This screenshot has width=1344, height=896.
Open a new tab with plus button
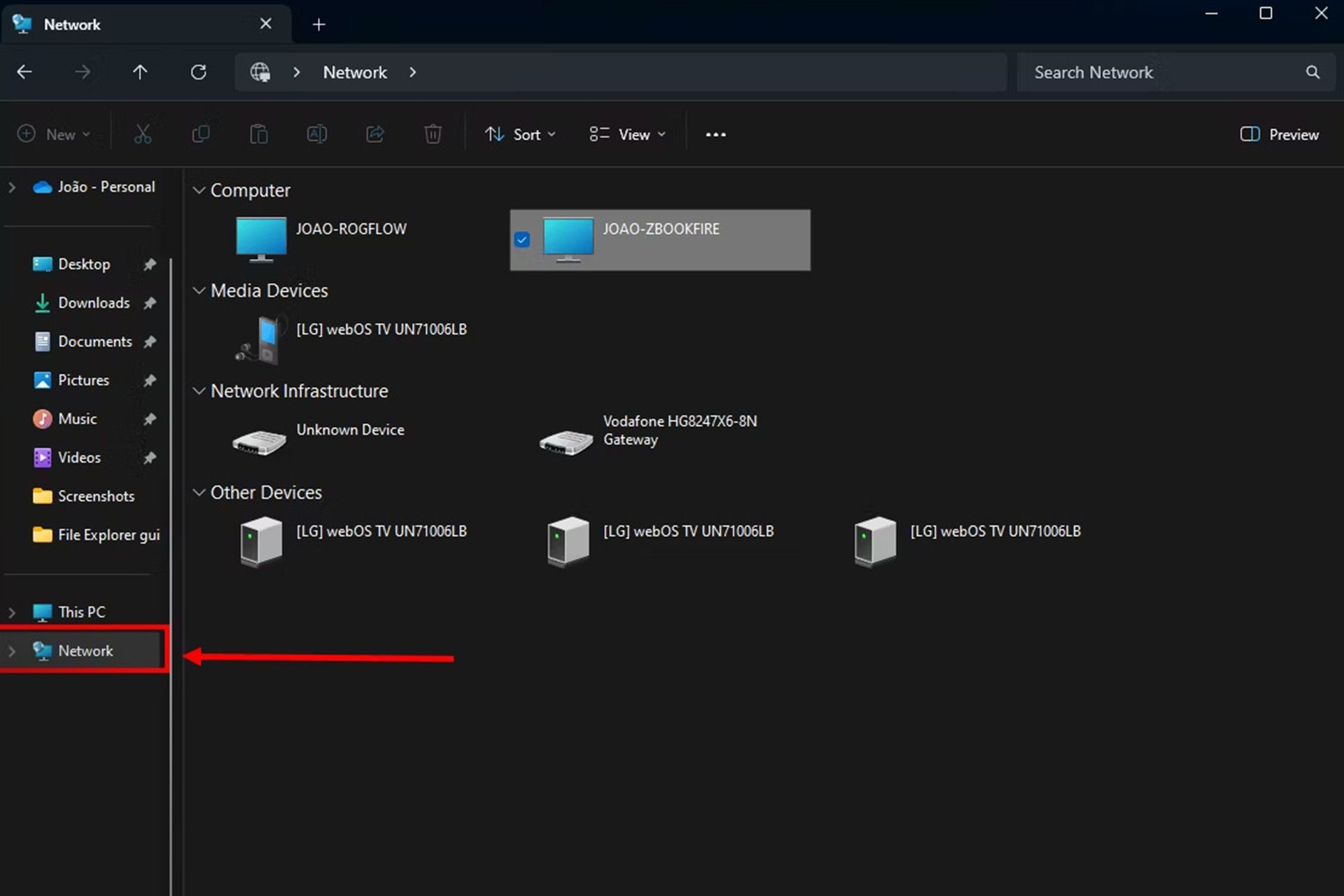pyautogui.click(x=318, y=24)
